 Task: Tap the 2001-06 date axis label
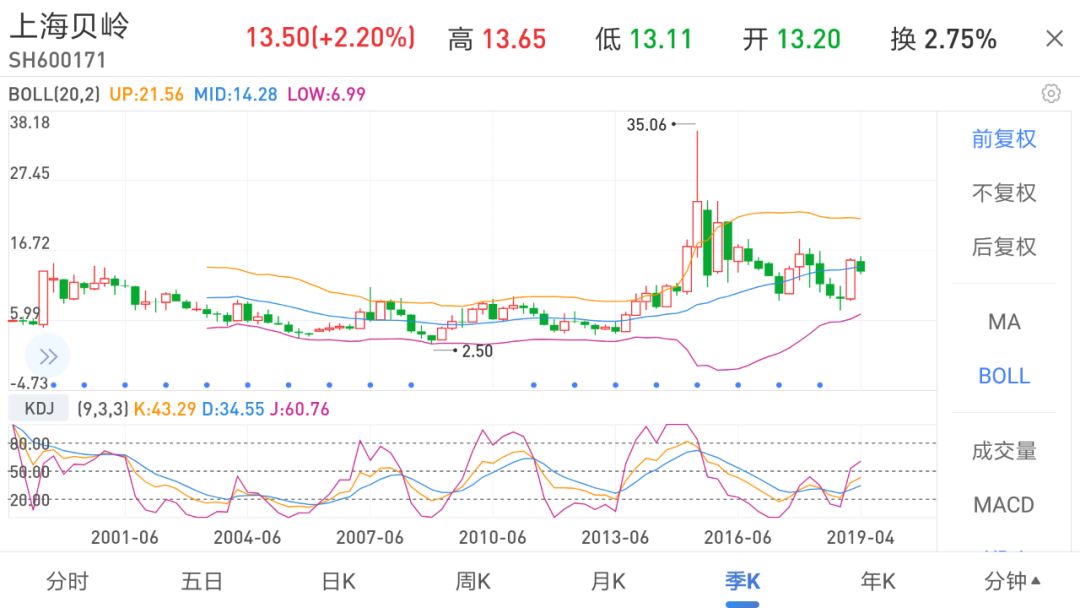click(x=125, y=538)
